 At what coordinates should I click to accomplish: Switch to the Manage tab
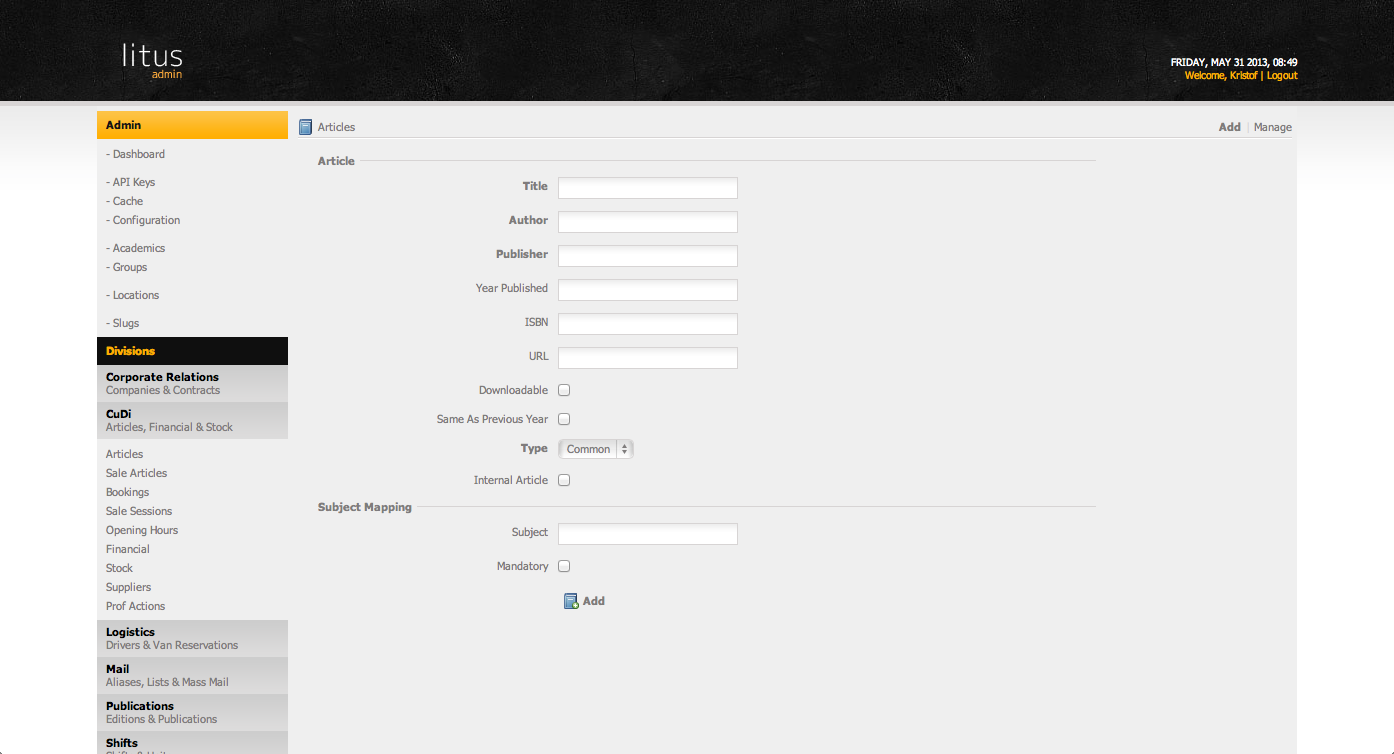[1273, 127]
